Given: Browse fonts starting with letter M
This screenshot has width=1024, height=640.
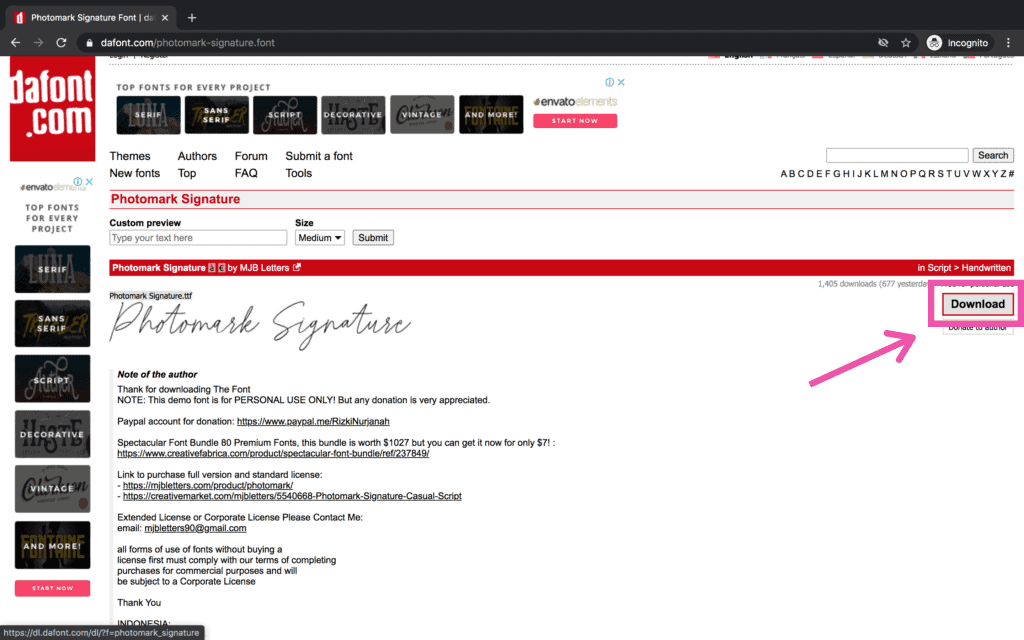Looking at the screenshot, I should [884, 174].
